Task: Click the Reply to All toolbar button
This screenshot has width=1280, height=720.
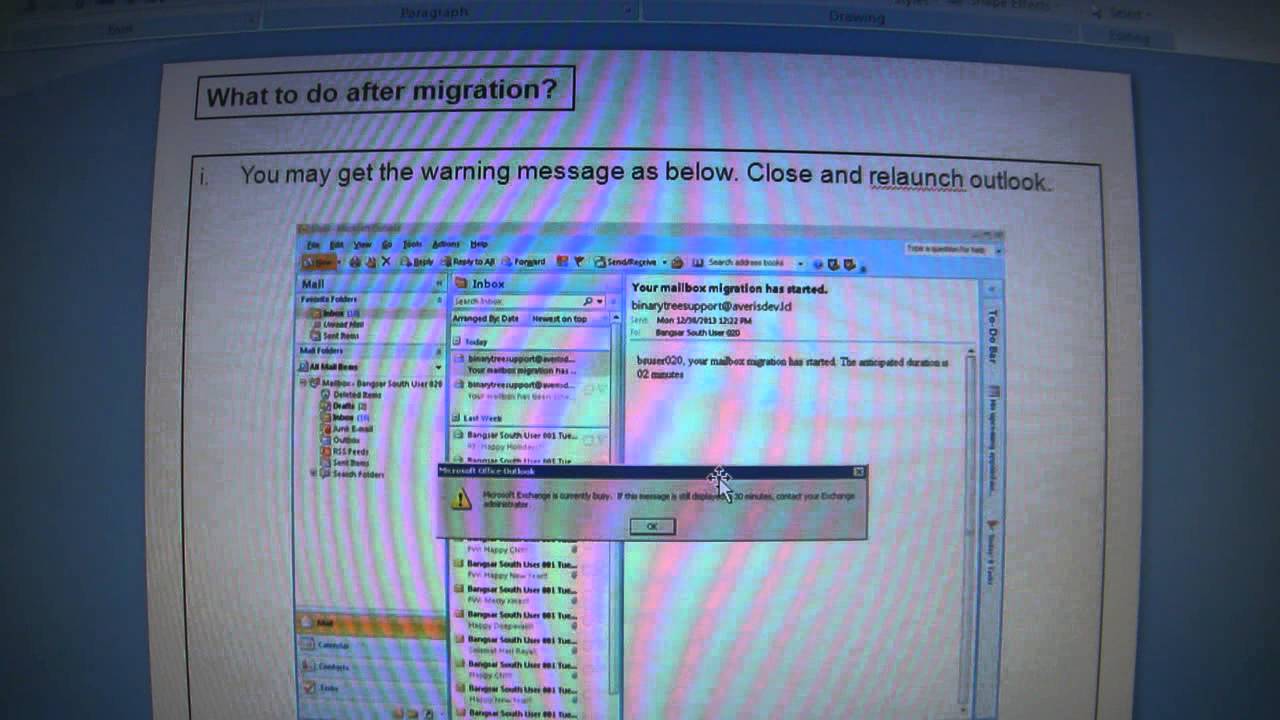Action: pyautogui.click(x=468, y=262)
